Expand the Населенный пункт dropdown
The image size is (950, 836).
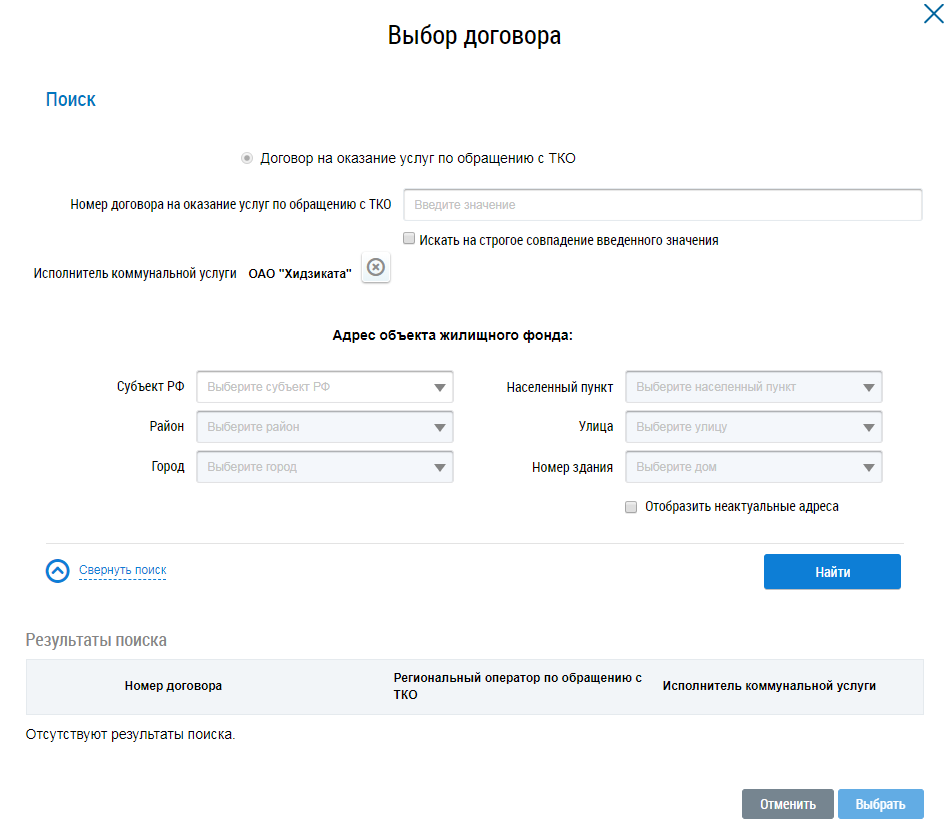click(754, 387)
